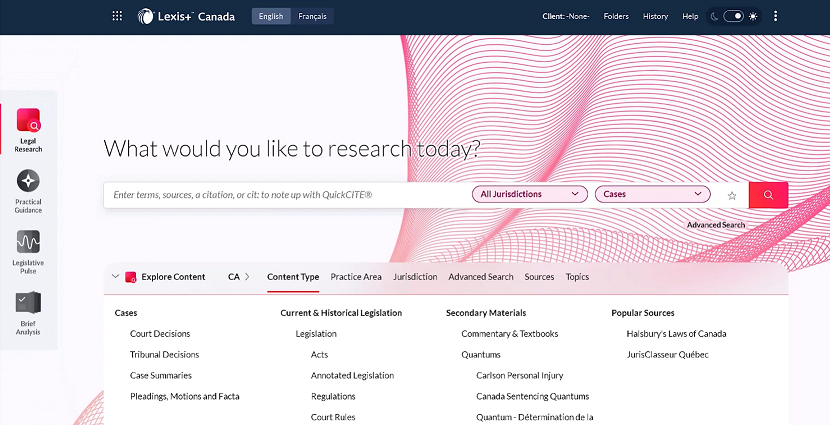The image size is (830, 425).
Task: Open the app grid launcher icon
Action: pyautogui.click(x=117, y=16)
